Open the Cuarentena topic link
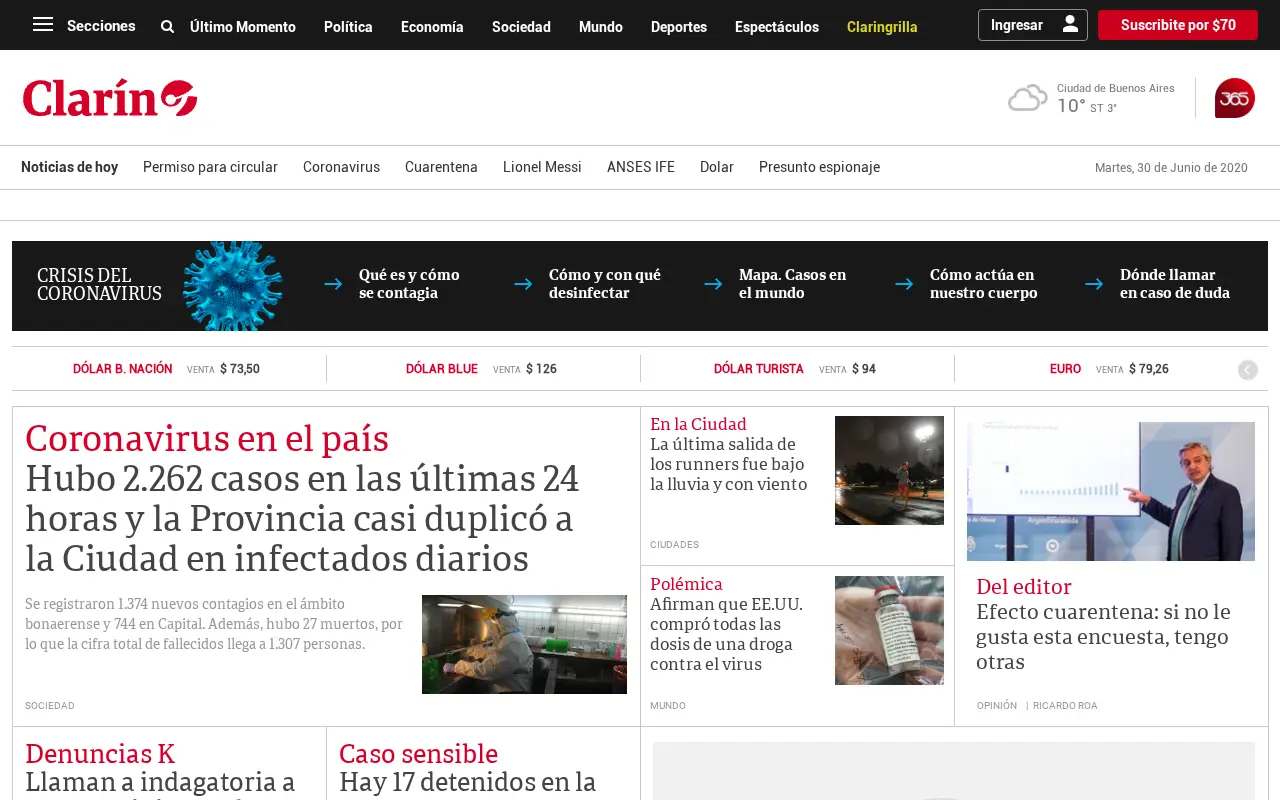Image resolution: width=1280 pixels, height=800 pixels. 441,167
